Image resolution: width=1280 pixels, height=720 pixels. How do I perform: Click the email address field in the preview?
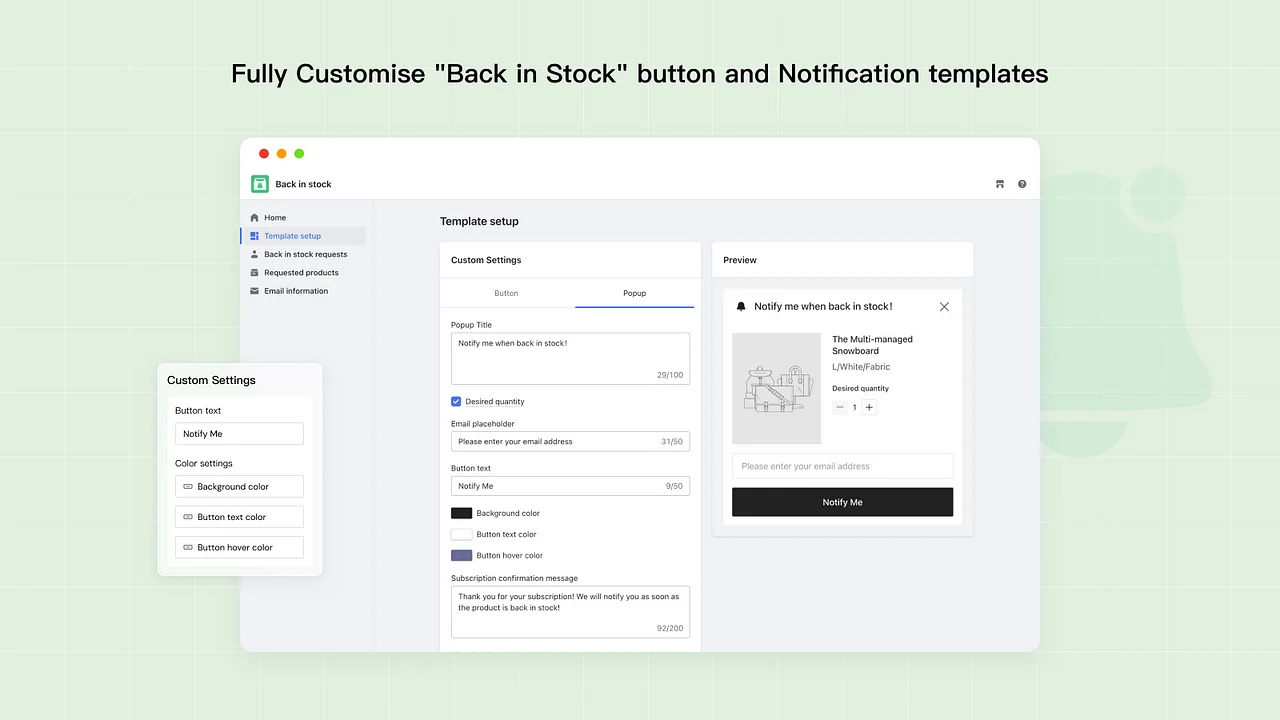842,465
